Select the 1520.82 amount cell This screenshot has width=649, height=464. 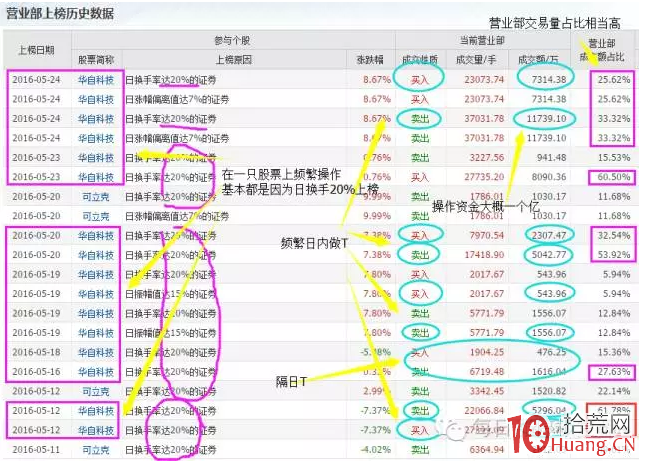tap(549, 391)
